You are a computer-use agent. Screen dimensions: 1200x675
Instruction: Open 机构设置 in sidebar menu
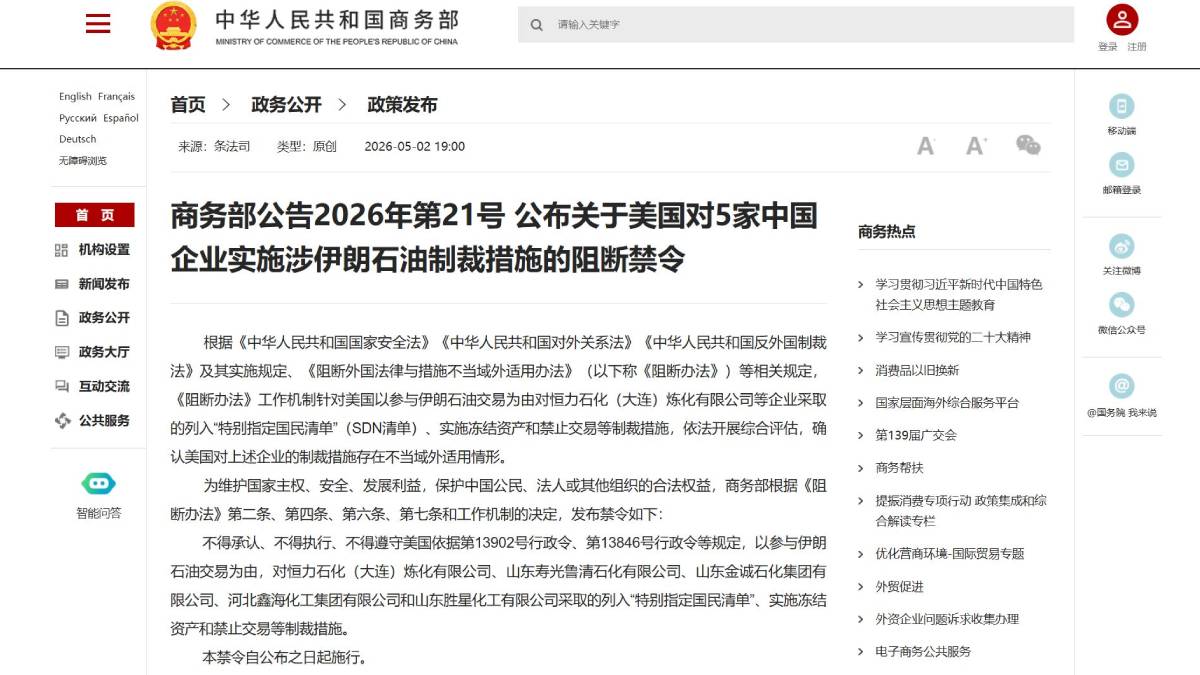point(104,250)
